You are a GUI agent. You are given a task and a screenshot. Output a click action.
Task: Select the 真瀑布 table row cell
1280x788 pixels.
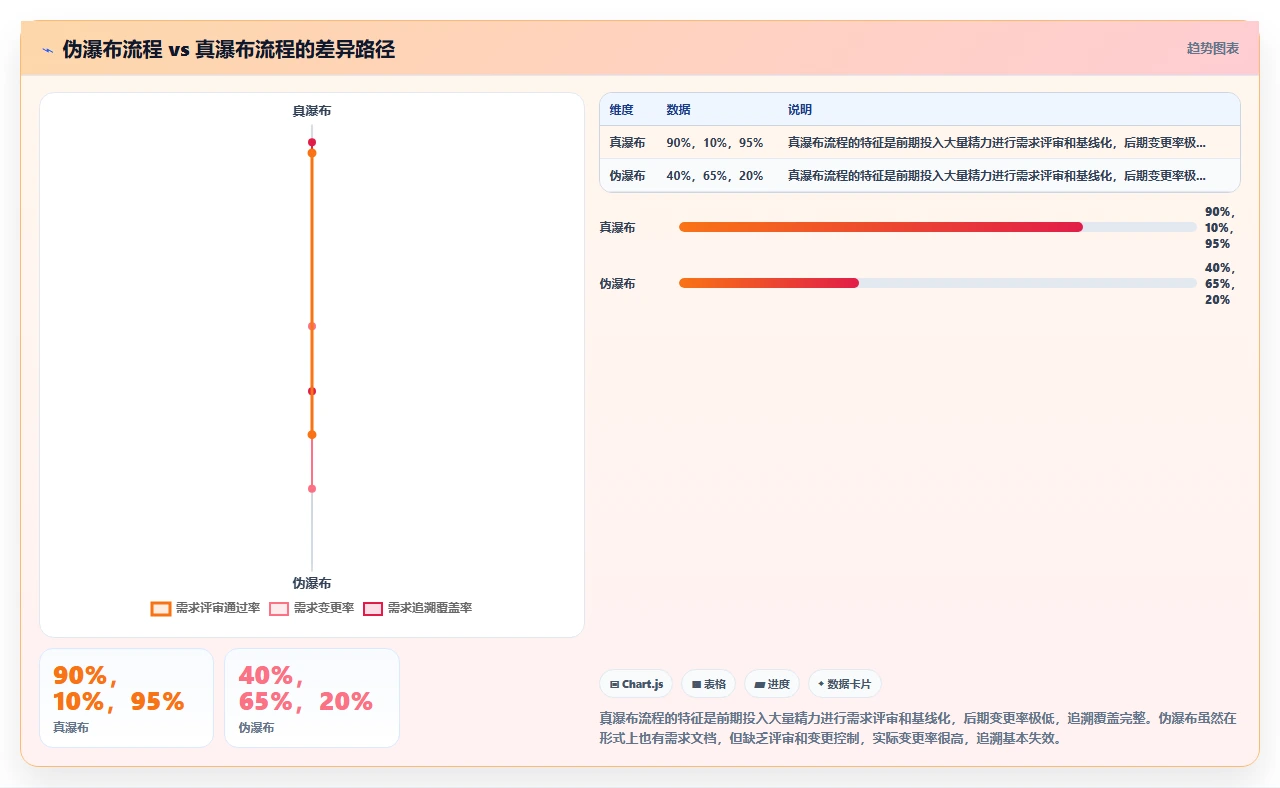[628, 142]
